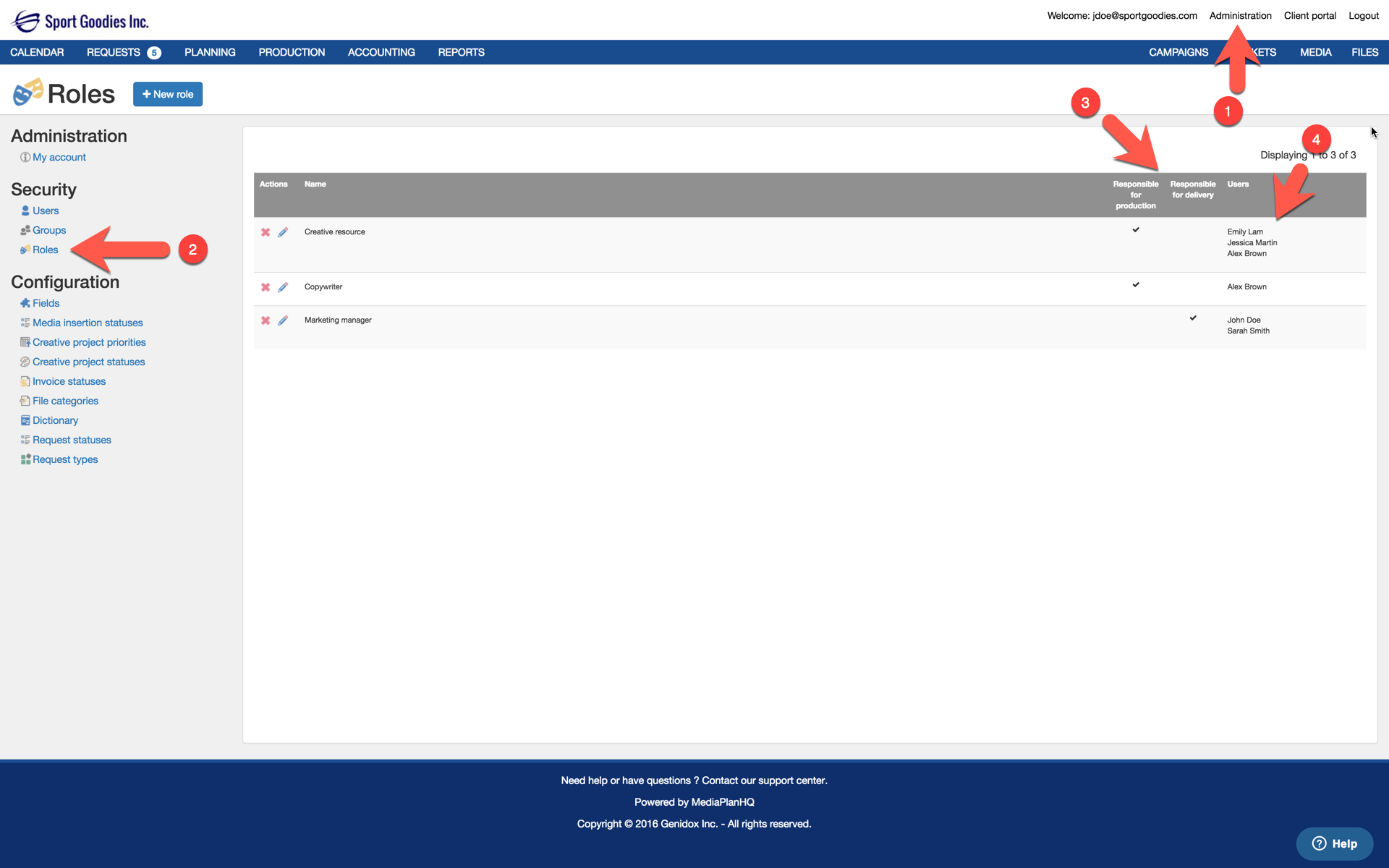1389x868 pixels.
Task: Open the Reports menu
Action: pos(461,52)
